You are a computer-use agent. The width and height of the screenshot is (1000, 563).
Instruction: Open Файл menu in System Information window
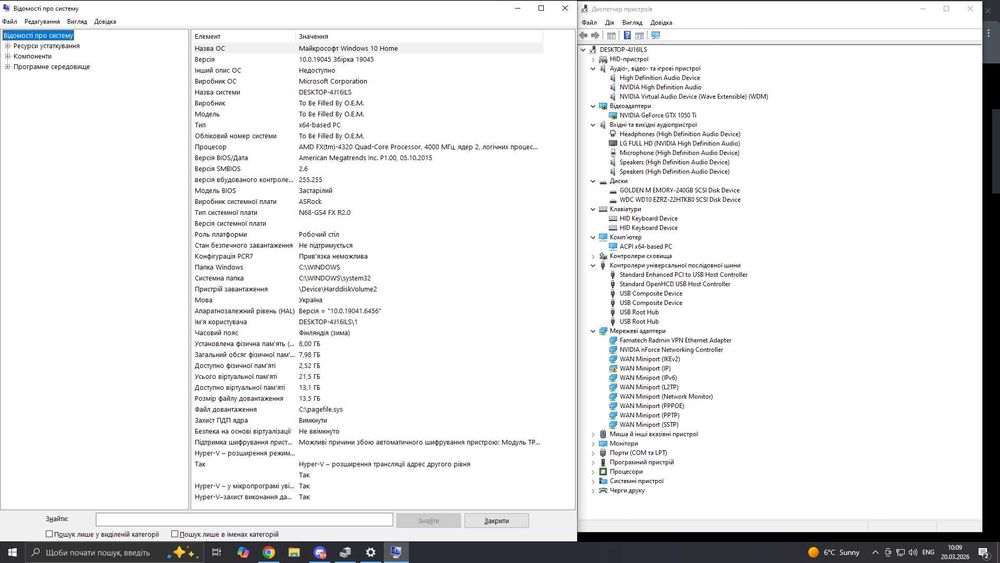click(10, 22)
